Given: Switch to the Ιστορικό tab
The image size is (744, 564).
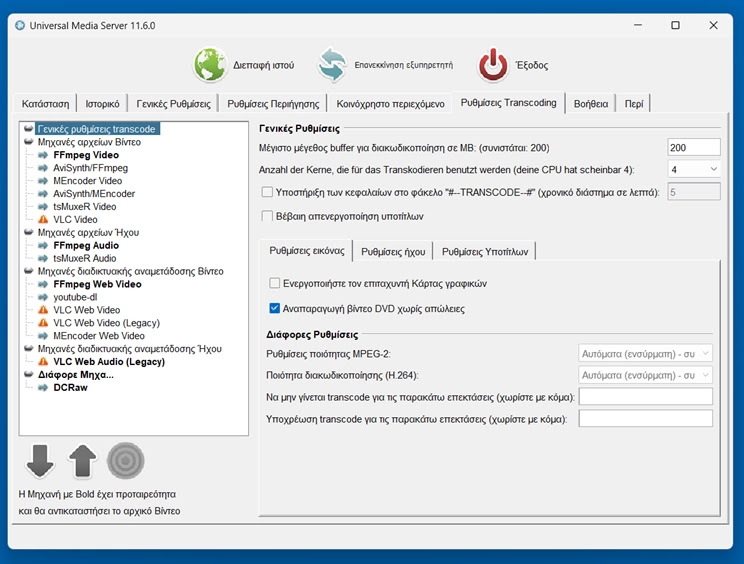Looking at the screenshot, I should tap(102, 104).
